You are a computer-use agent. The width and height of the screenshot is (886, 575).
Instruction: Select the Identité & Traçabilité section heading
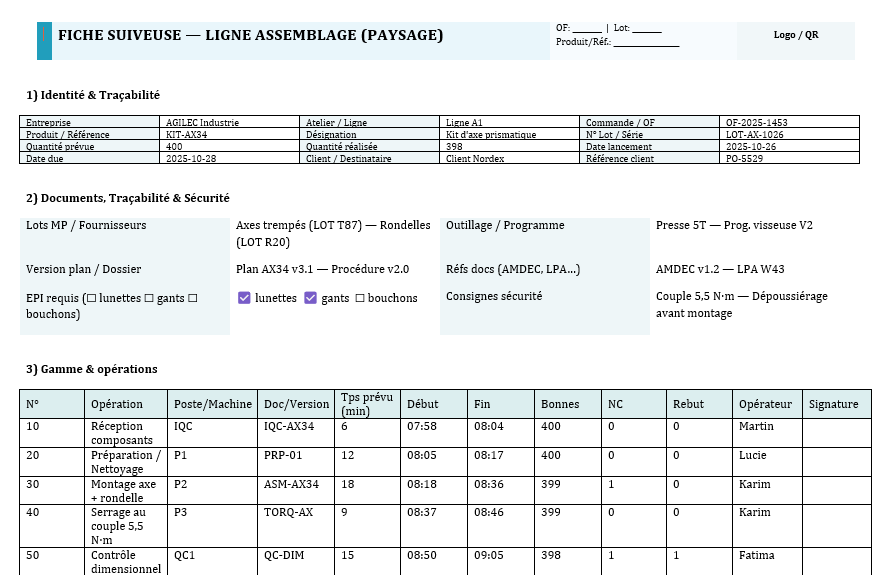[93, 95]
